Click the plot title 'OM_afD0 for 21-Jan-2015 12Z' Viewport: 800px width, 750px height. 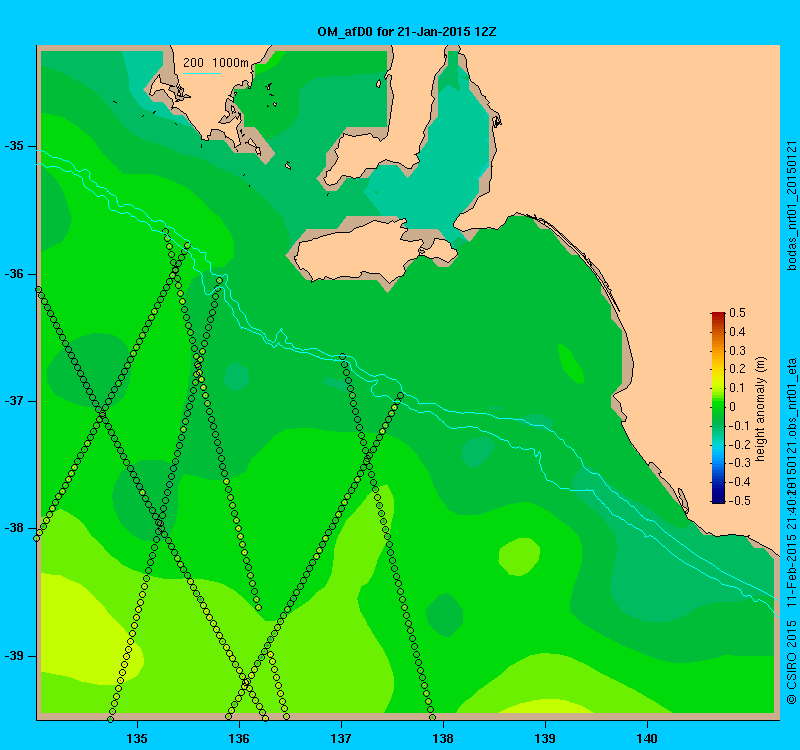click(x=407, y=32)
